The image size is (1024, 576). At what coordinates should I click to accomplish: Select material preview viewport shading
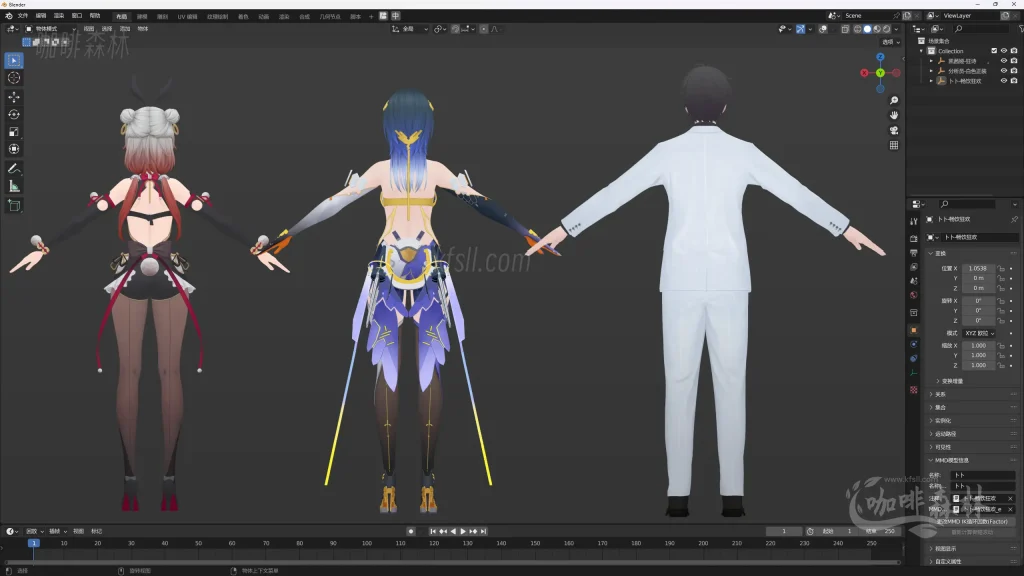877,29
